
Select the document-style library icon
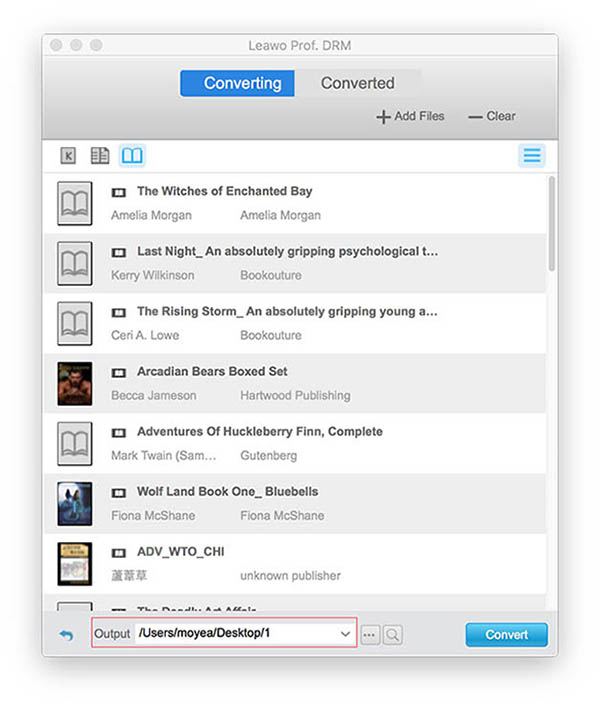click(x=100, y=156)
